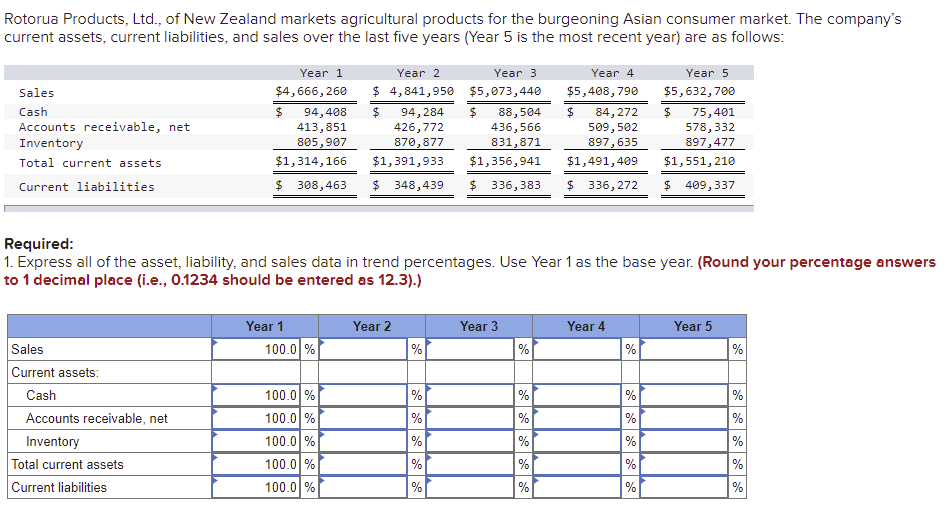Select the Cash Year 5 input field
The height and width of the screenshot is (506, 951).
(x=684, y=395)
